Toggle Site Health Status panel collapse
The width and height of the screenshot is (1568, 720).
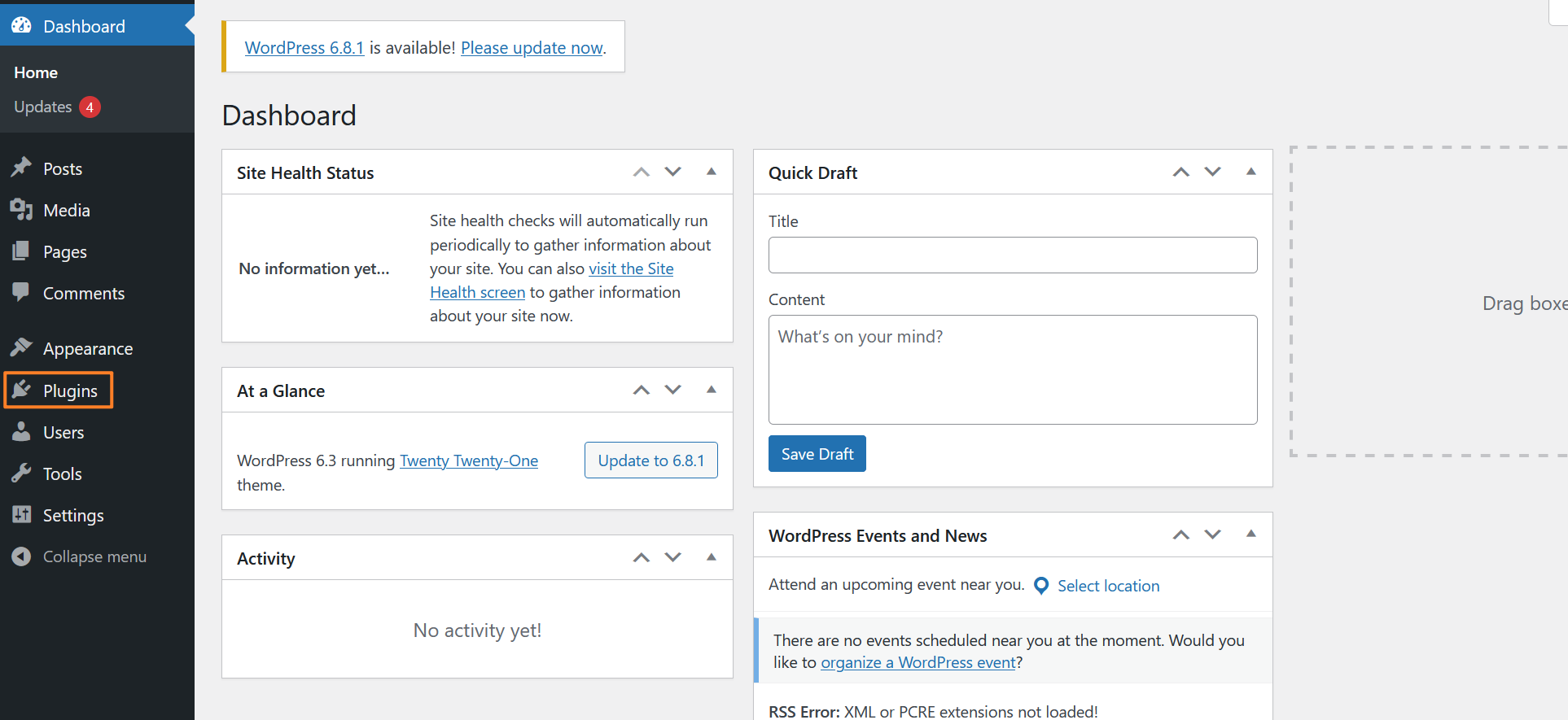point(711,172)
